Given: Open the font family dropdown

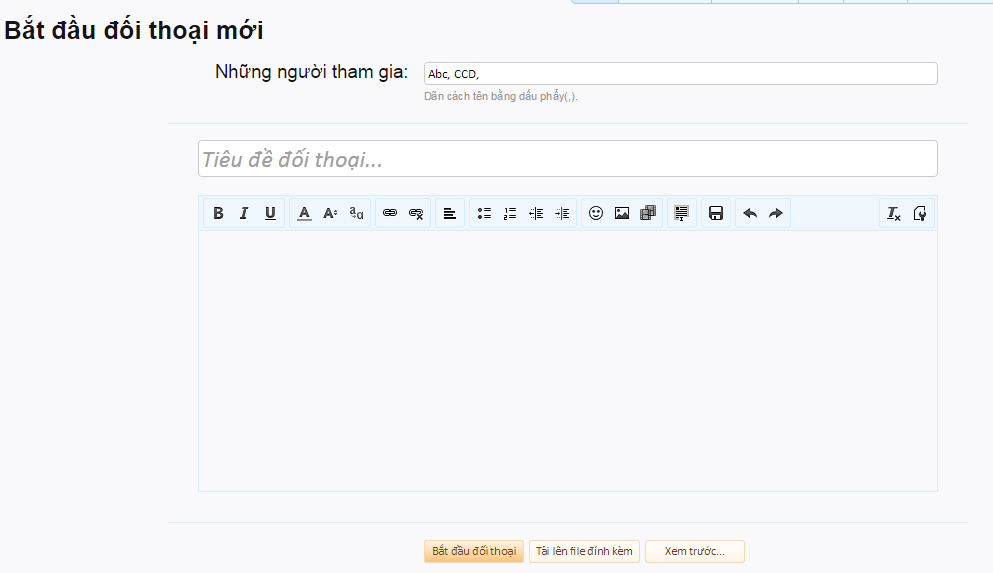Looking at the screenshot, I should [356, 213].
